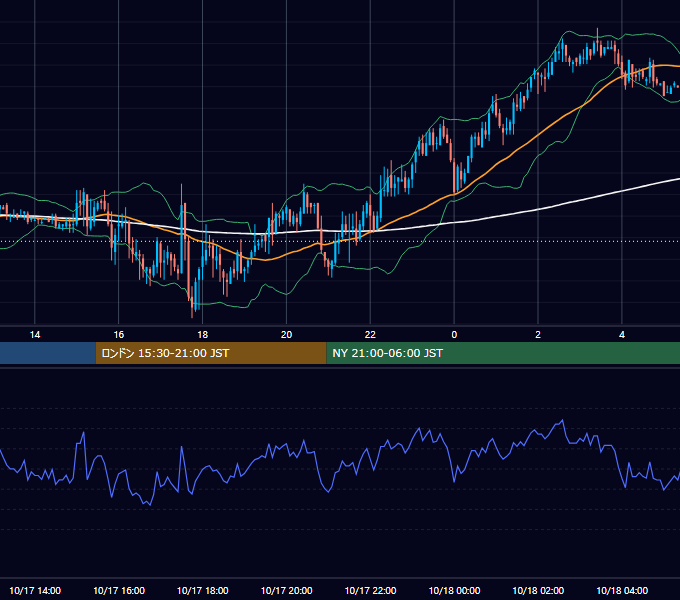Click the London 15:30-21:00 JST session bar
The width and height of the screenshot is (680, 600).
pyautogui.click(x=211, y=353)
